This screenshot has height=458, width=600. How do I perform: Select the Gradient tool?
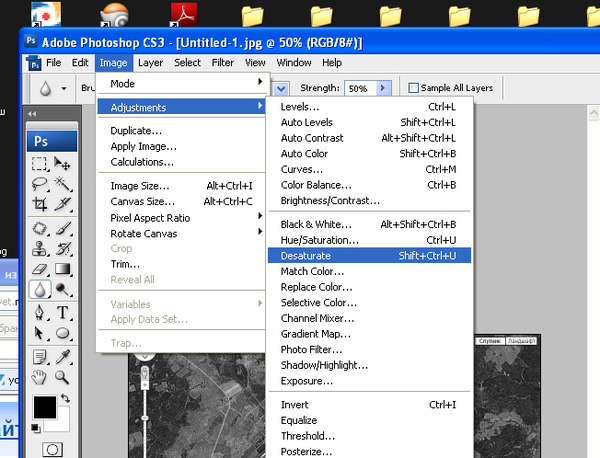(x=62, y=269)
